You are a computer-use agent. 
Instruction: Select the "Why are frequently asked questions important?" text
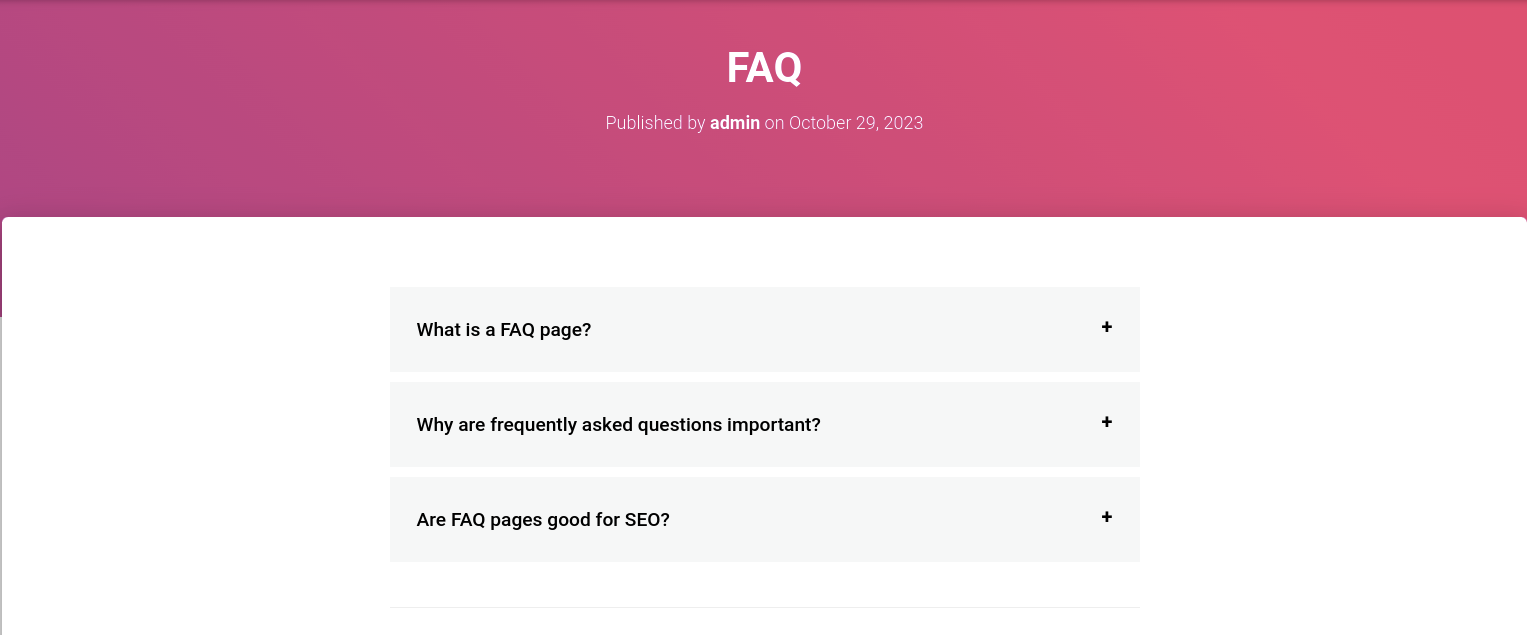(x=618, y=425)
